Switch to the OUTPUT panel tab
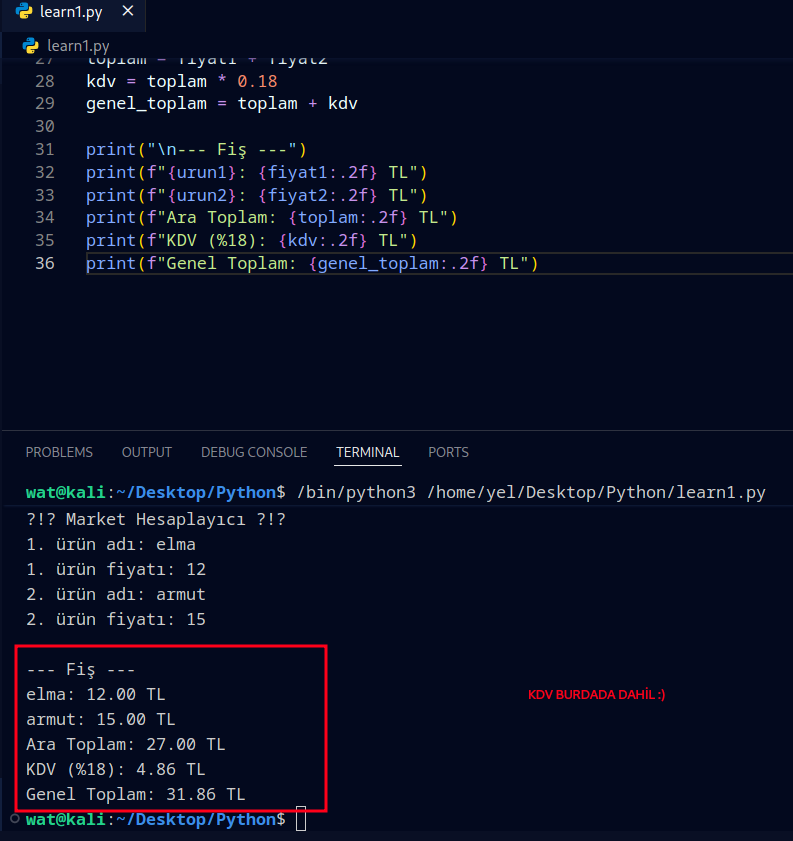This screenshot has height=841, width=793. point(146,452)
